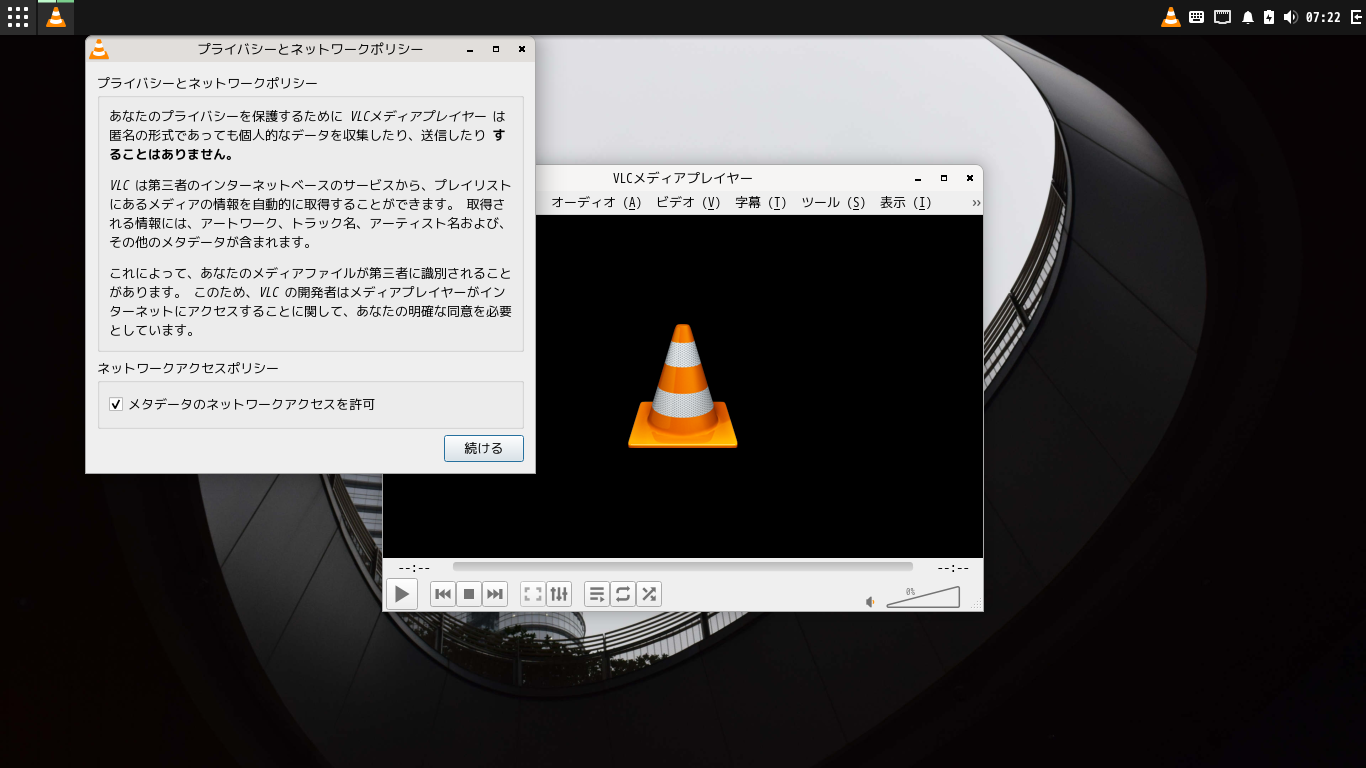This screenshot has height=768, width=1366.
Task: Toggle fullscreen video mode in VLC
Action: tap(533, 594)
